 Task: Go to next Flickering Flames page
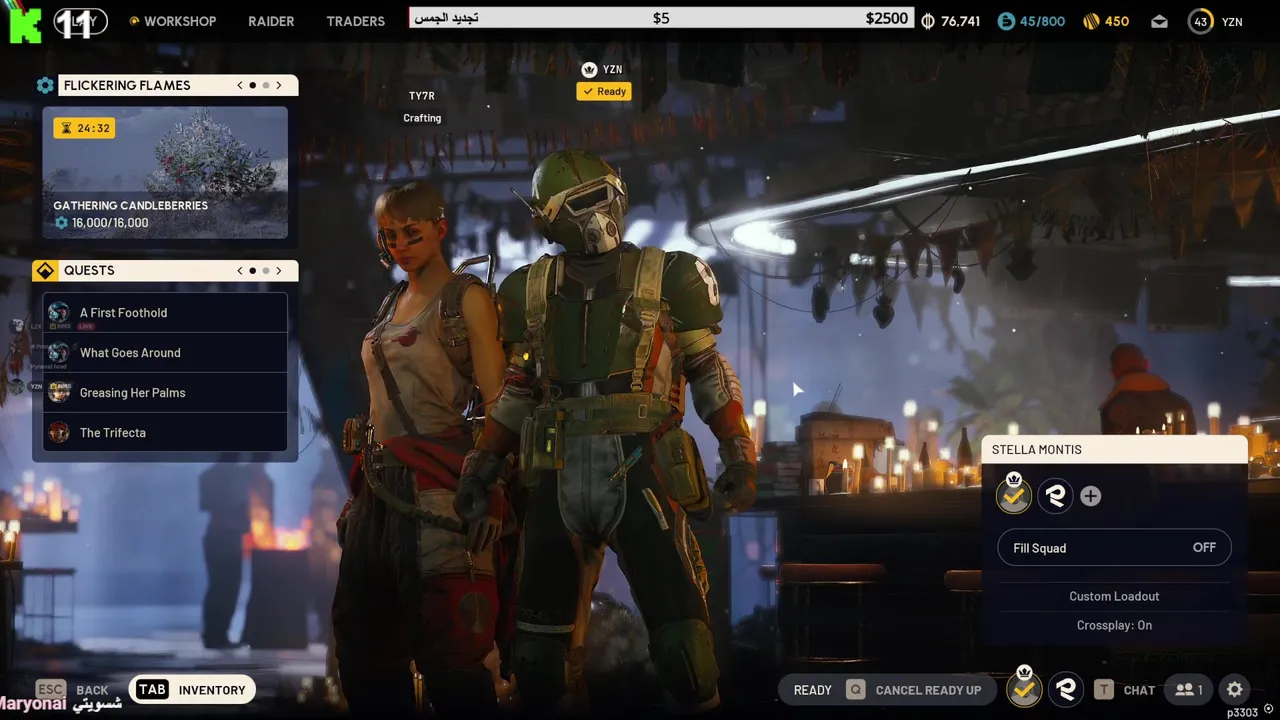coord(279,85)
